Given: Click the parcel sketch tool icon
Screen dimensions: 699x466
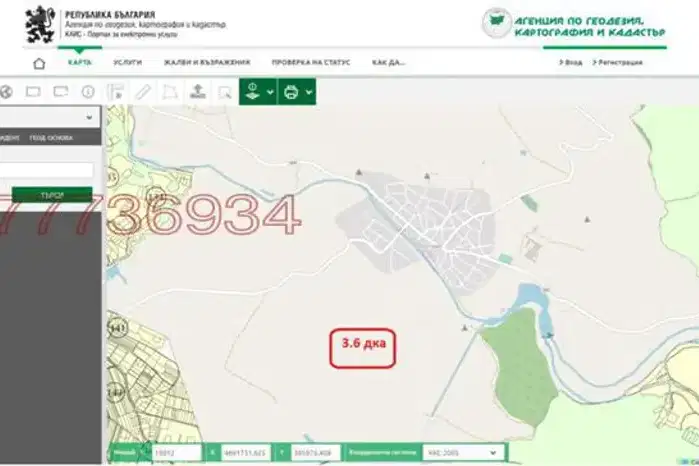Looking at the screenshot, I should tap(115, 92).
